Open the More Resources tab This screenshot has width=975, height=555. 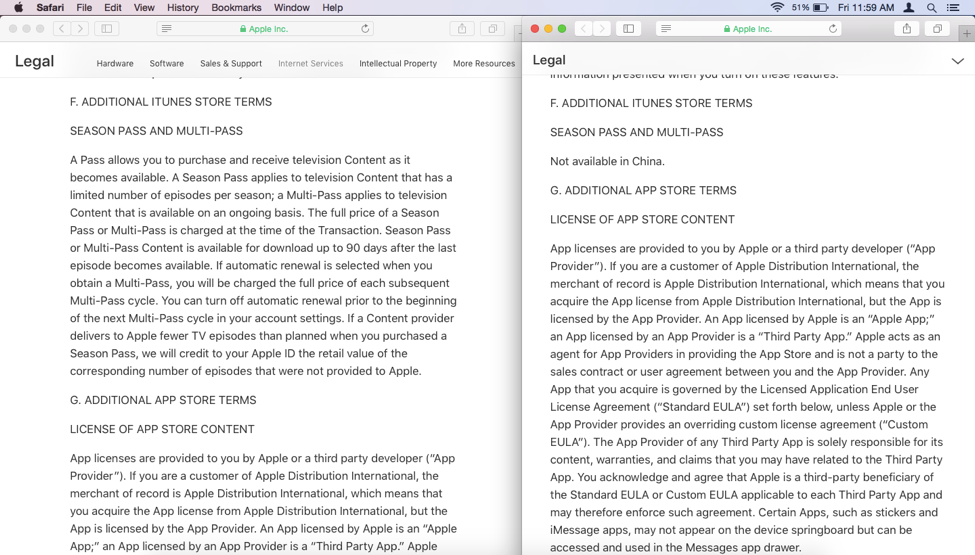tap(484, 63)
